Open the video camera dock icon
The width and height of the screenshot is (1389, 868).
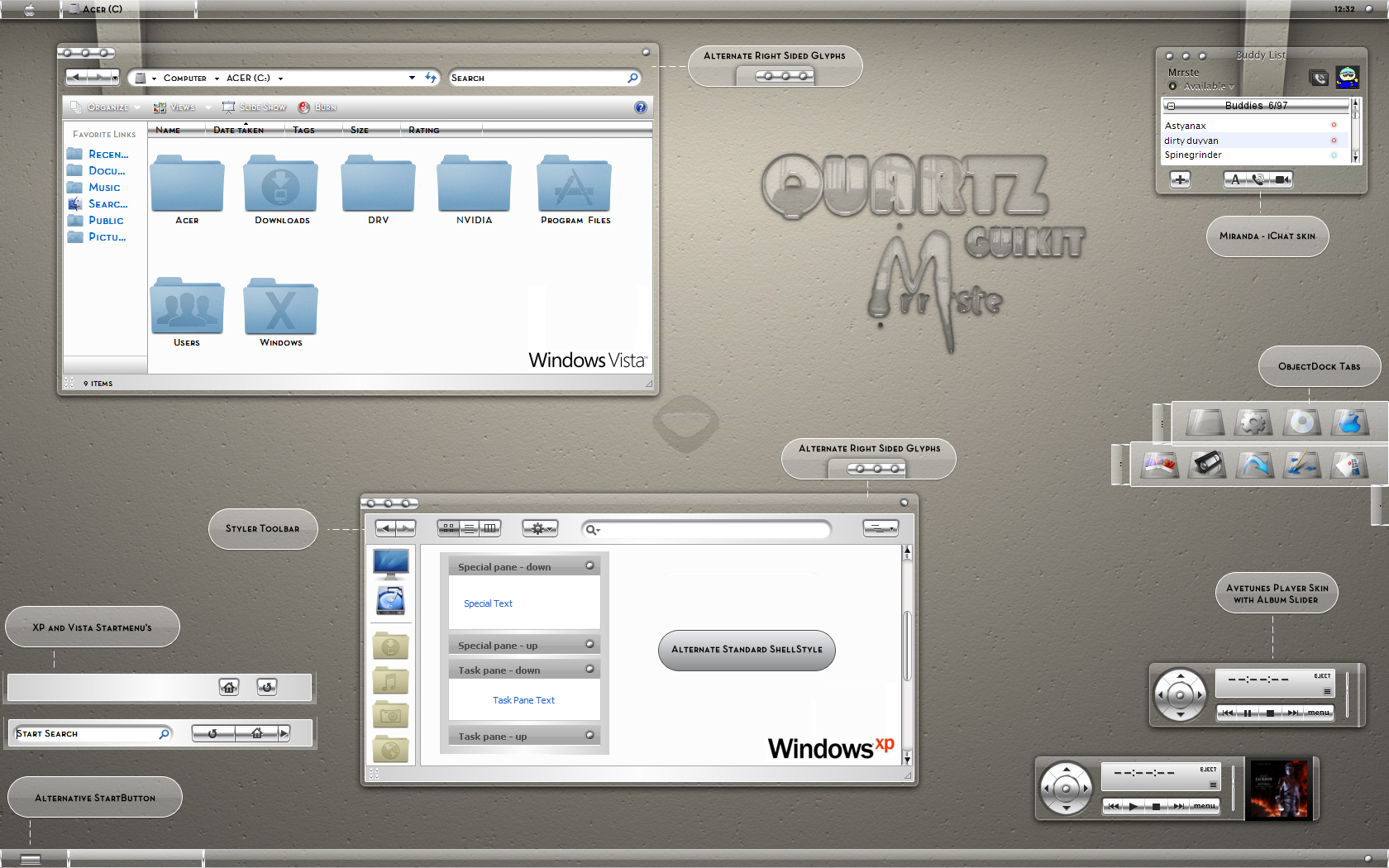(x=1207, y=465)
